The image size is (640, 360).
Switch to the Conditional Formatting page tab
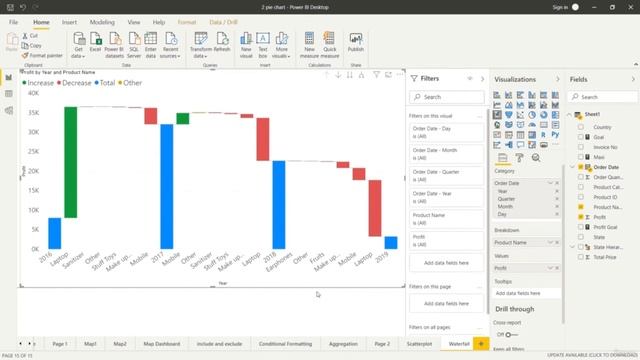(285, 344)
